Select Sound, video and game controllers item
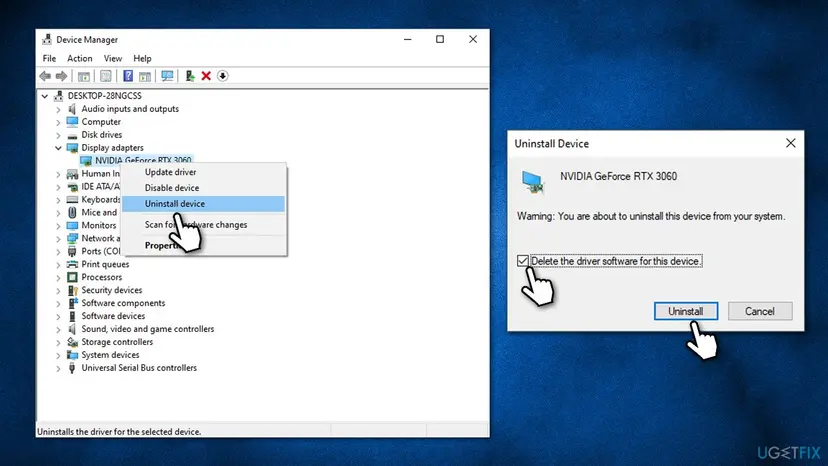The image size is (828, 466). click(148, 329)
